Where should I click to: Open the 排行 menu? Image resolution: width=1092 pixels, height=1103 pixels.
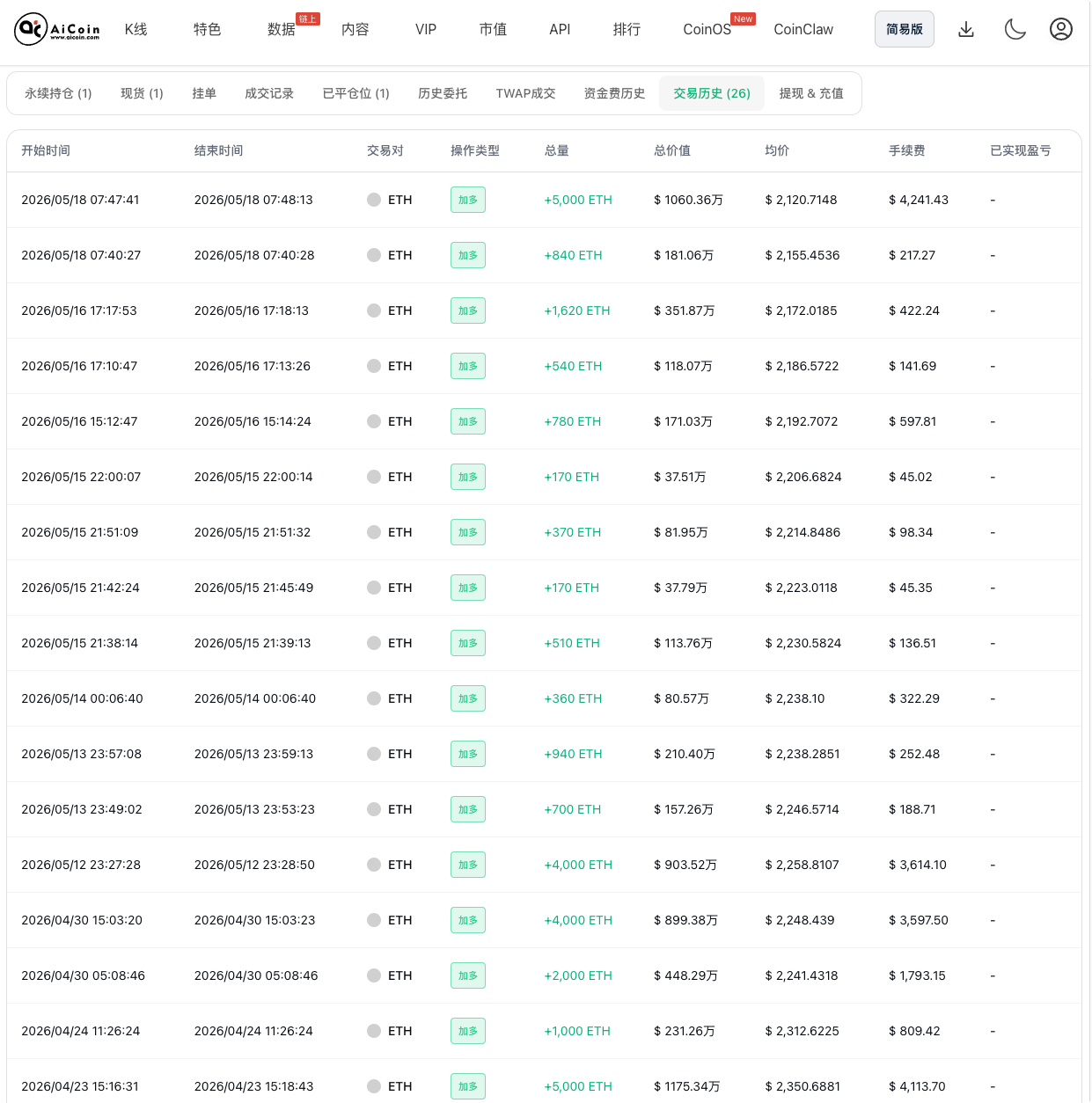coord(627,29)
